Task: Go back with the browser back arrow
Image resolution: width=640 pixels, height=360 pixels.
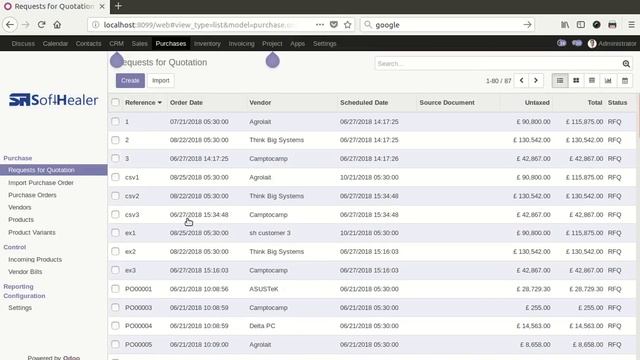Action: point(10,25)
